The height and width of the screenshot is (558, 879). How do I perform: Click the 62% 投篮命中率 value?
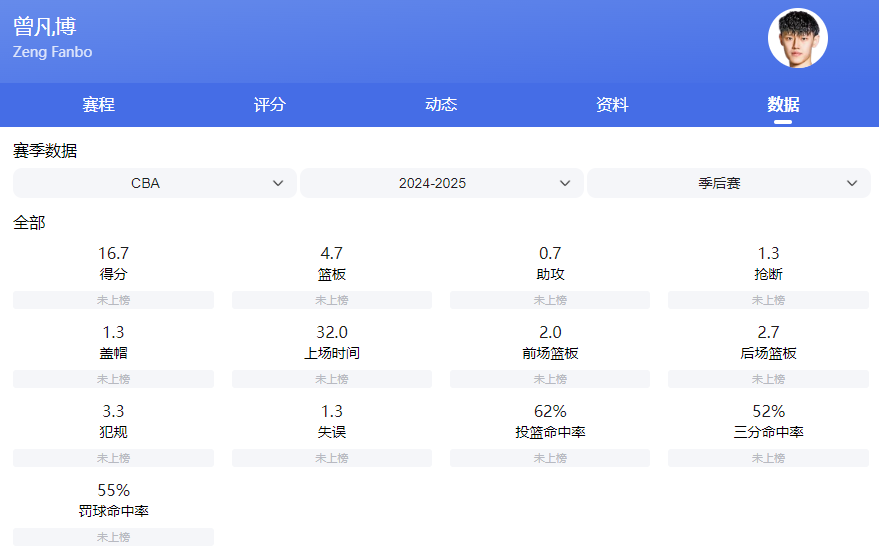coord(550,412)
